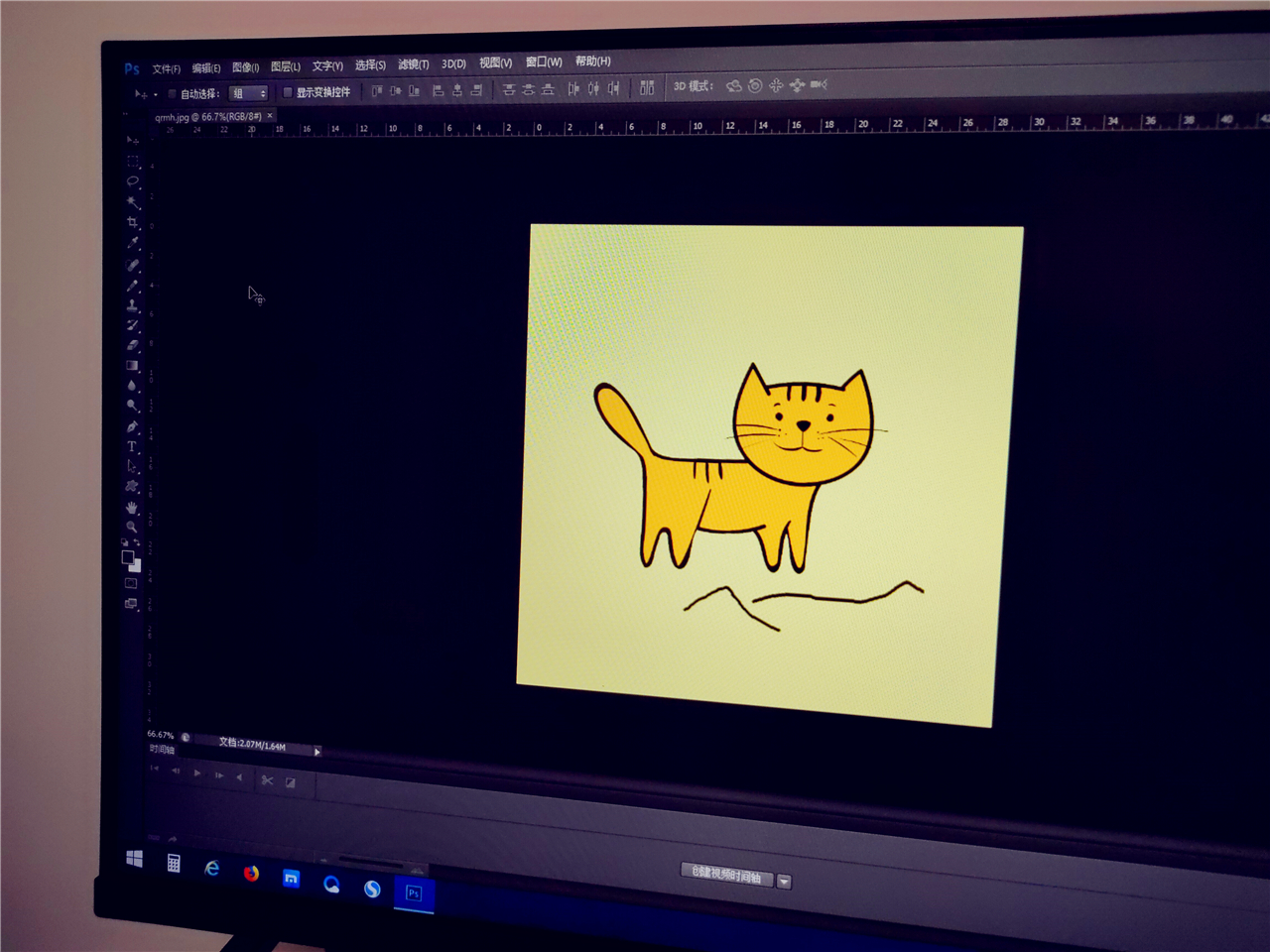
Task: Choose the Eyedropper tool
Action: [x=133, y=243]
